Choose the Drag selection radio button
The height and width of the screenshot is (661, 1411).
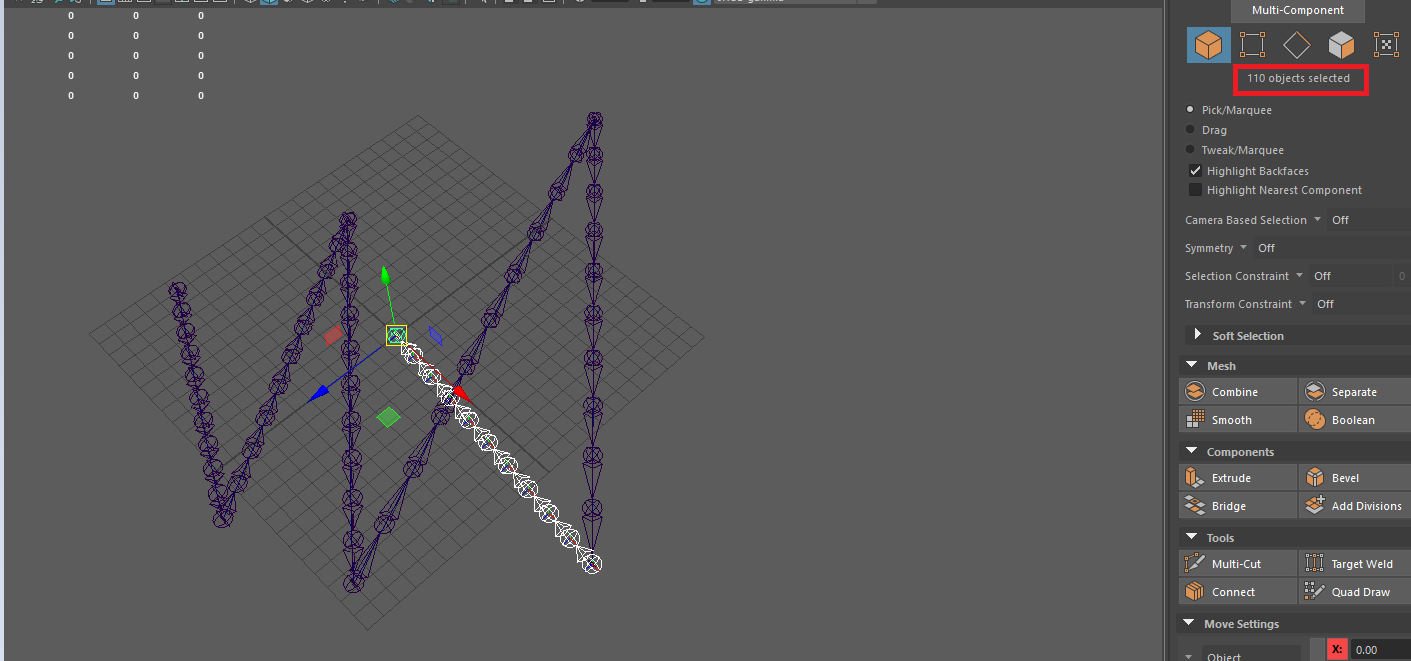click(x=1190, y=130)
